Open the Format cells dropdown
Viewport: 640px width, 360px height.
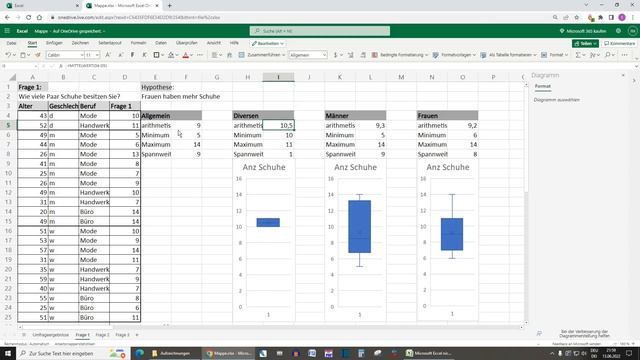554,55
